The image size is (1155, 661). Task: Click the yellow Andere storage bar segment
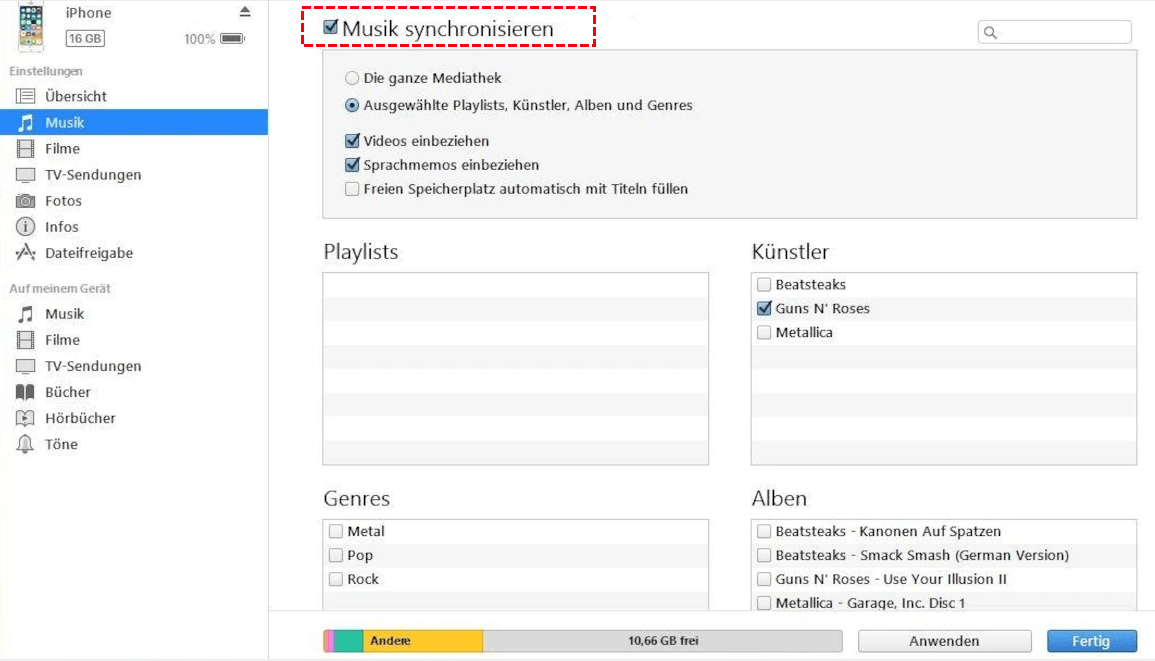tap(422, 641)
